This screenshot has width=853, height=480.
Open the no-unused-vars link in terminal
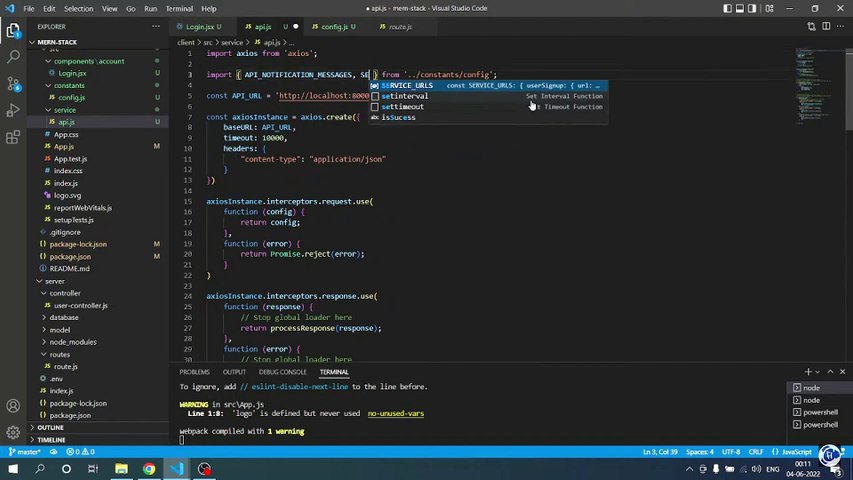click(395, 413)
